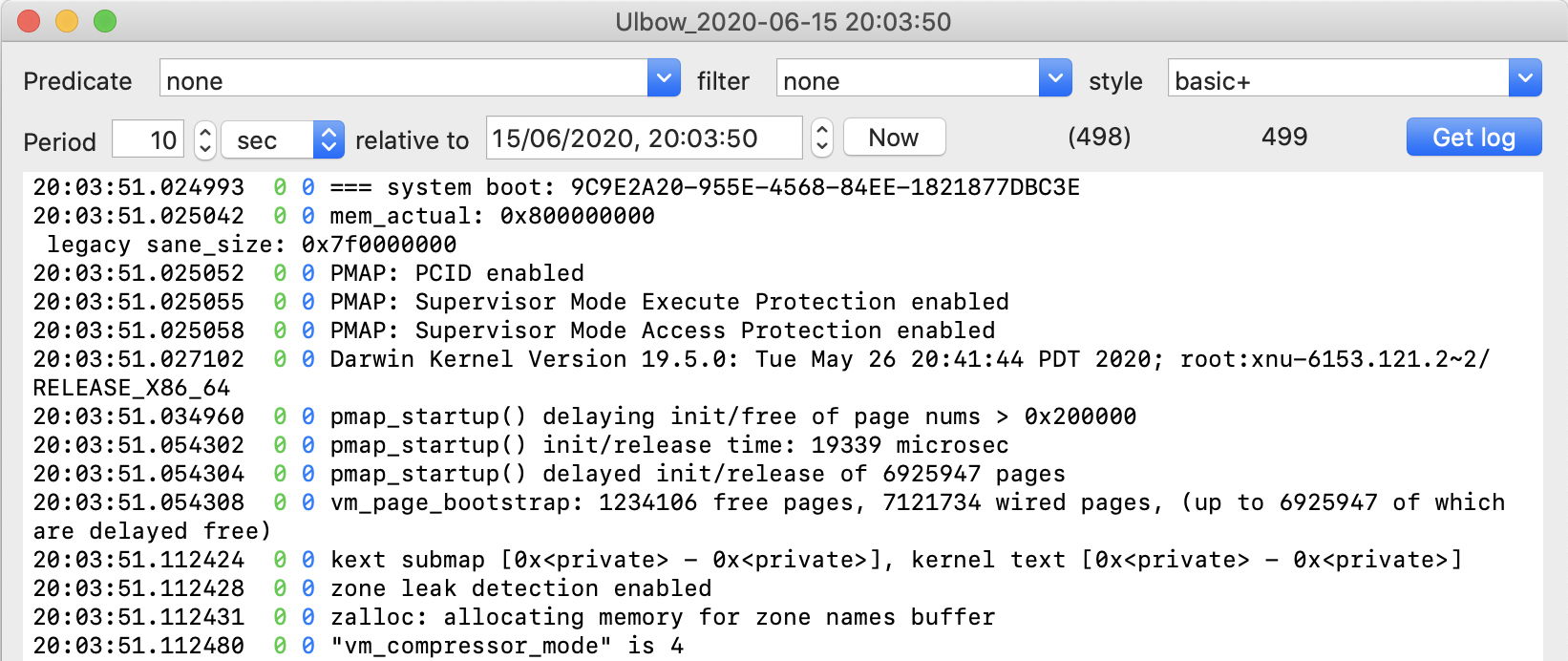Open the style dropdown arrow
1568x661 pixels.
click(1525, 78)
